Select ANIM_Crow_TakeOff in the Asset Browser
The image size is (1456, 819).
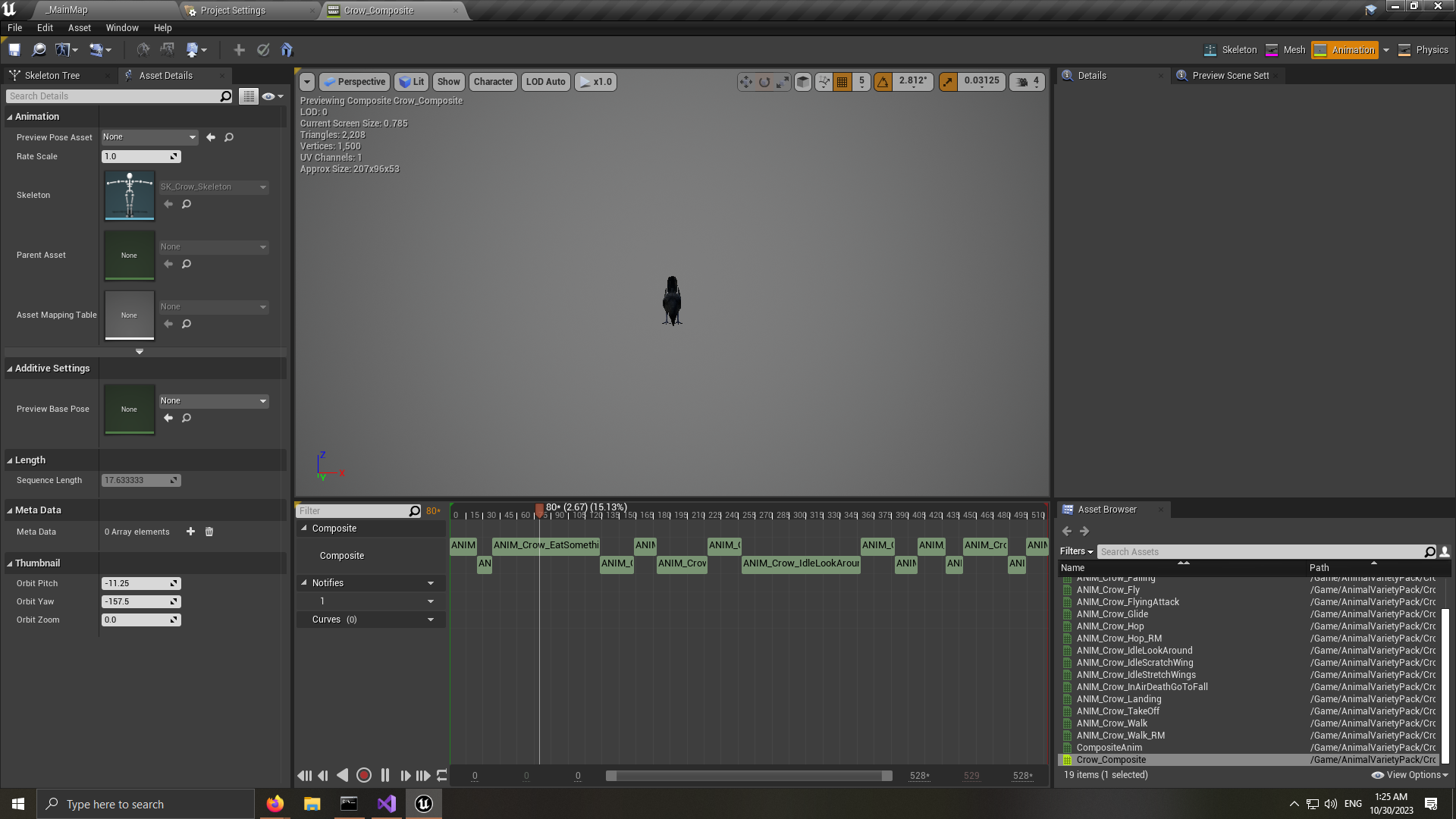click(x=1117, y=711)
